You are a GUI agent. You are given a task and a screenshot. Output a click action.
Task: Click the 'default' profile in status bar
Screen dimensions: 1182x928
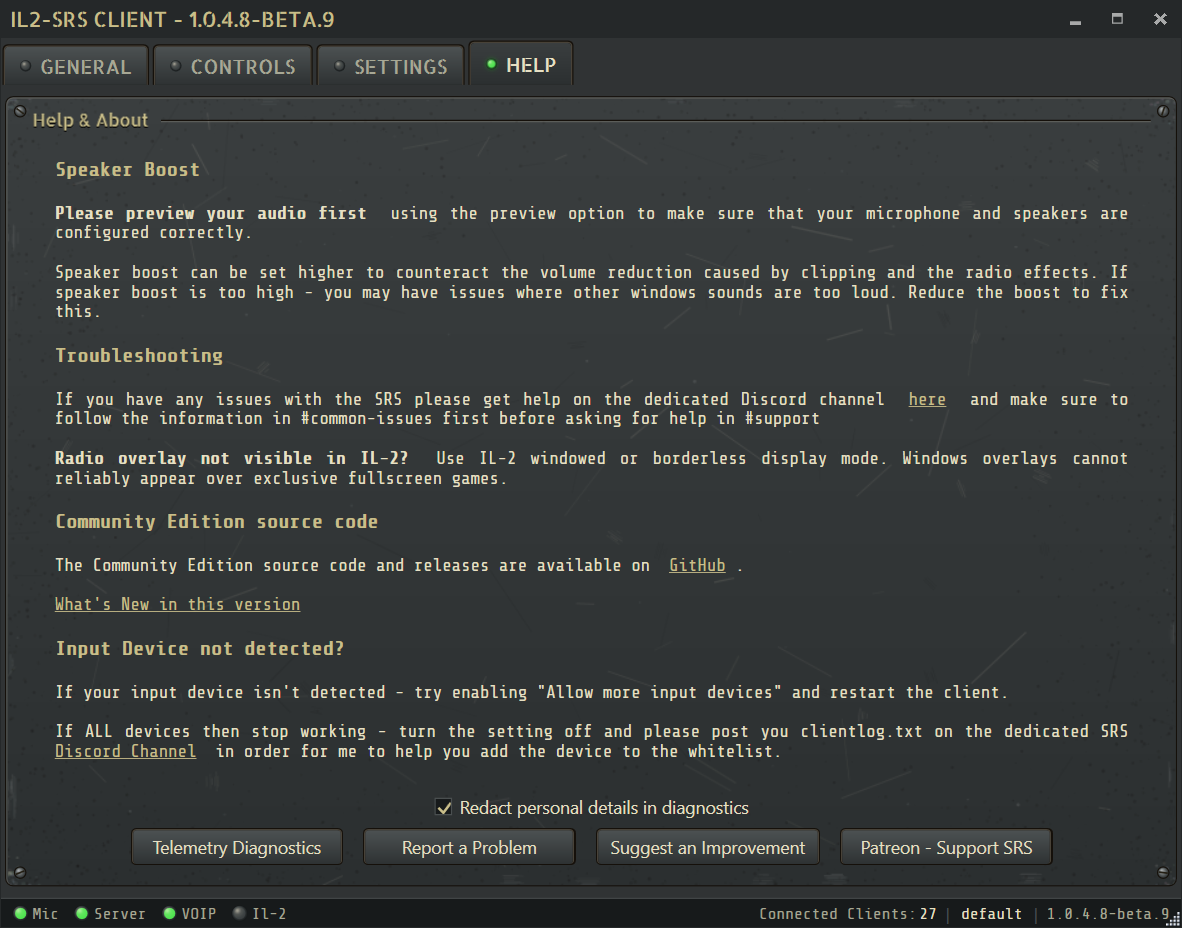coord(991,914)
